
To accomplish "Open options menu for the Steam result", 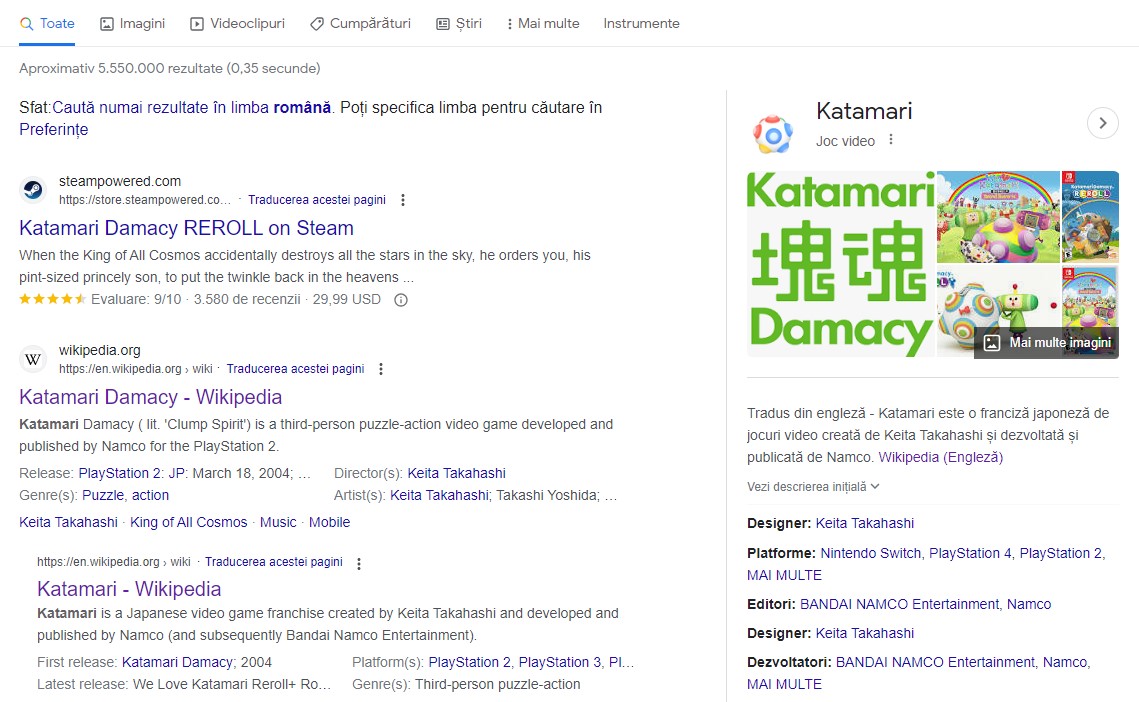I will 403,200.
